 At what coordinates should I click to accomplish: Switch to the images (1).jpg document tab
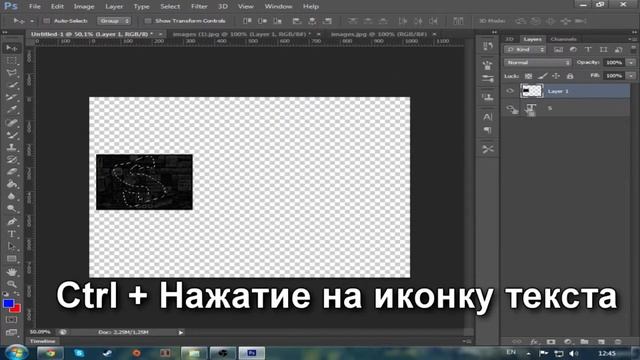(242, 34)
